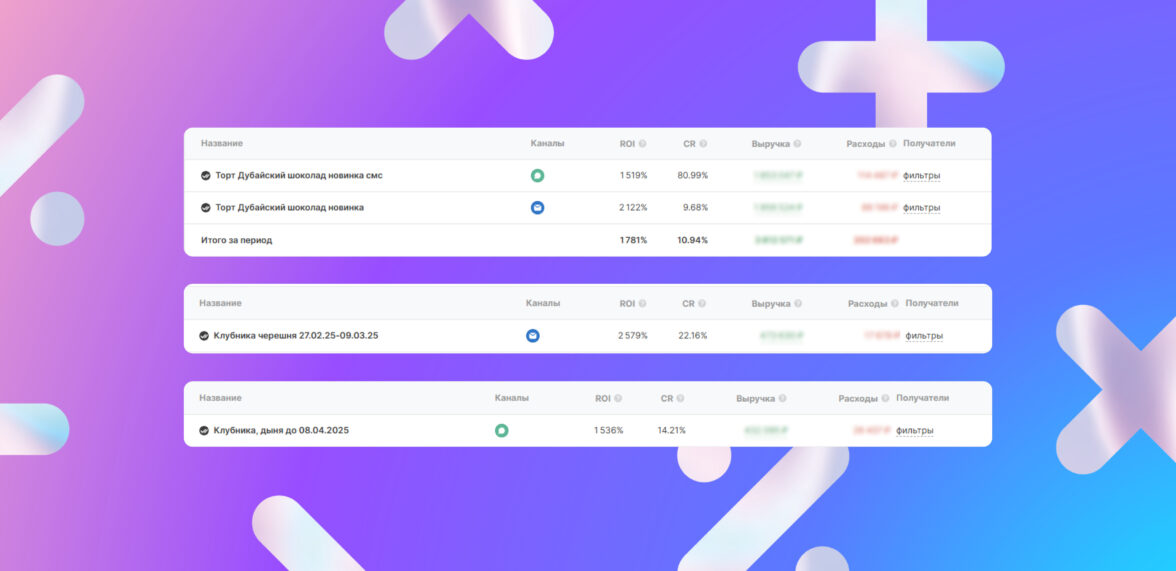The height and width of the screenshot is (571, 1176).
Task: Click Получатели header in Торт Дубайский table
Action: 929,143
